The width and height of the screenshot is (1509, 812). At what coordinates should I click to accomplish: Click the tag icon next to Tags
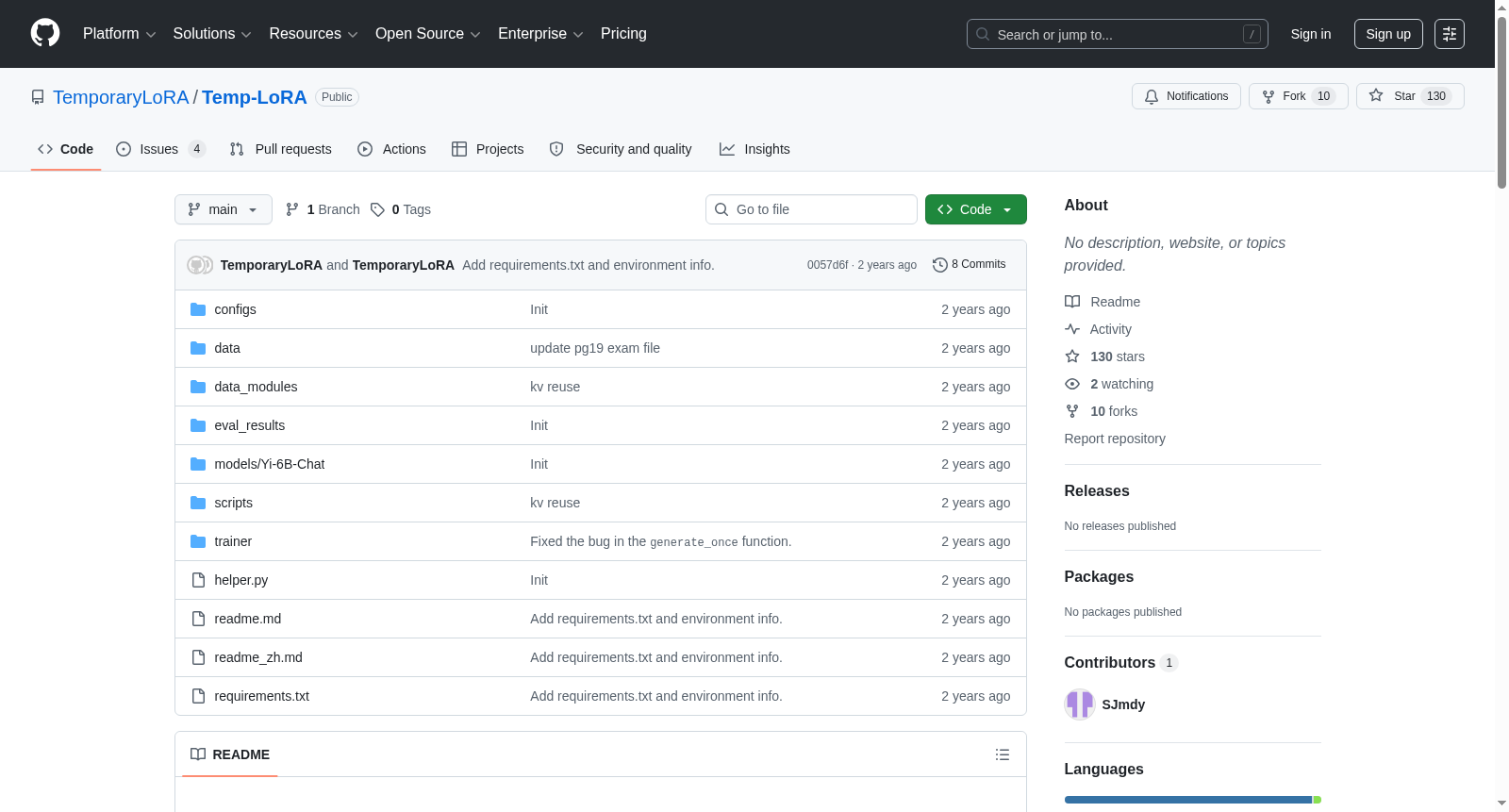377,209
